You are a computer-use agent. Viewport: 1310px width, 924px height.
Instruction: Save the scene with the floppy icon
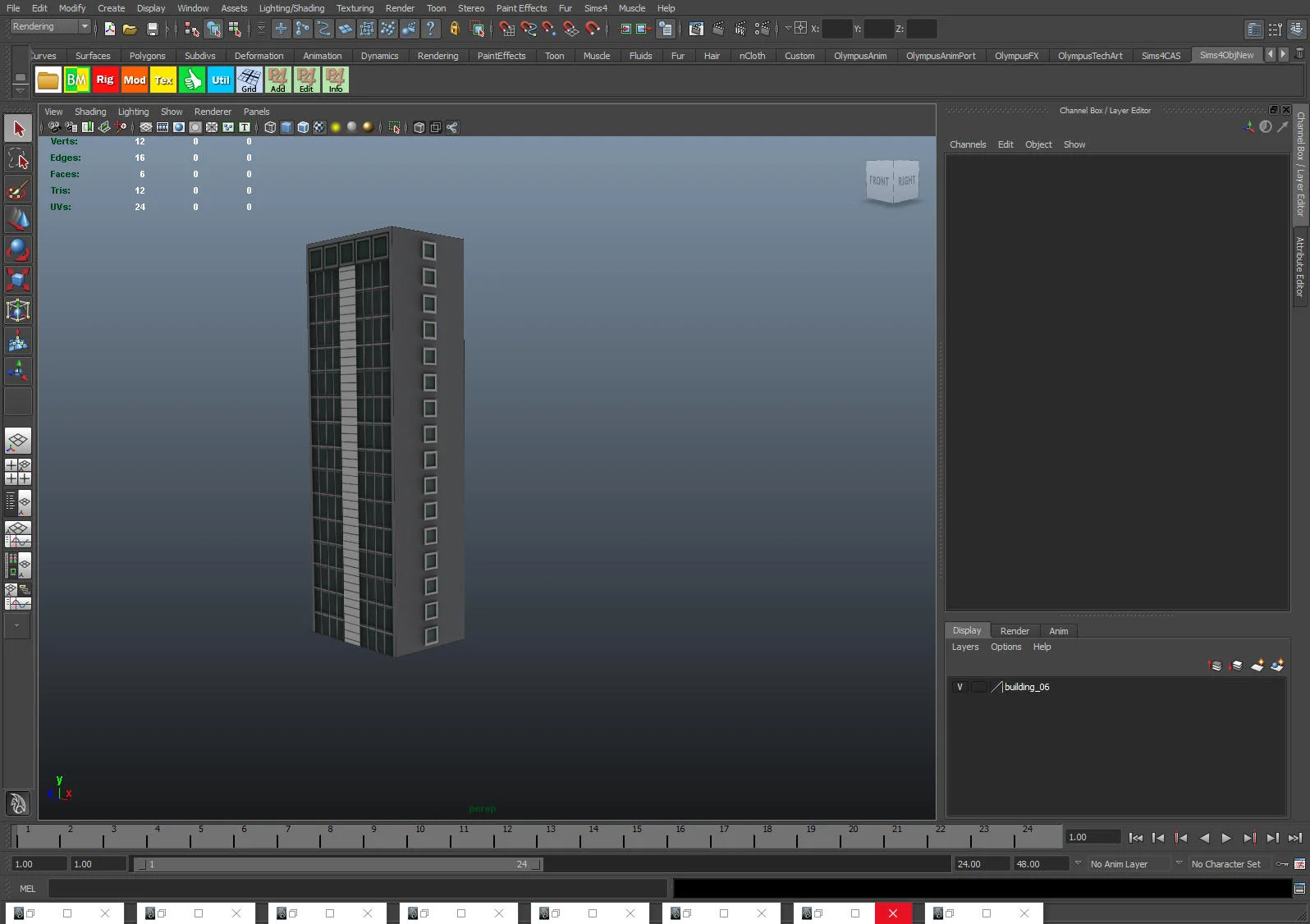pyautogui.click(x=152, y=29)
